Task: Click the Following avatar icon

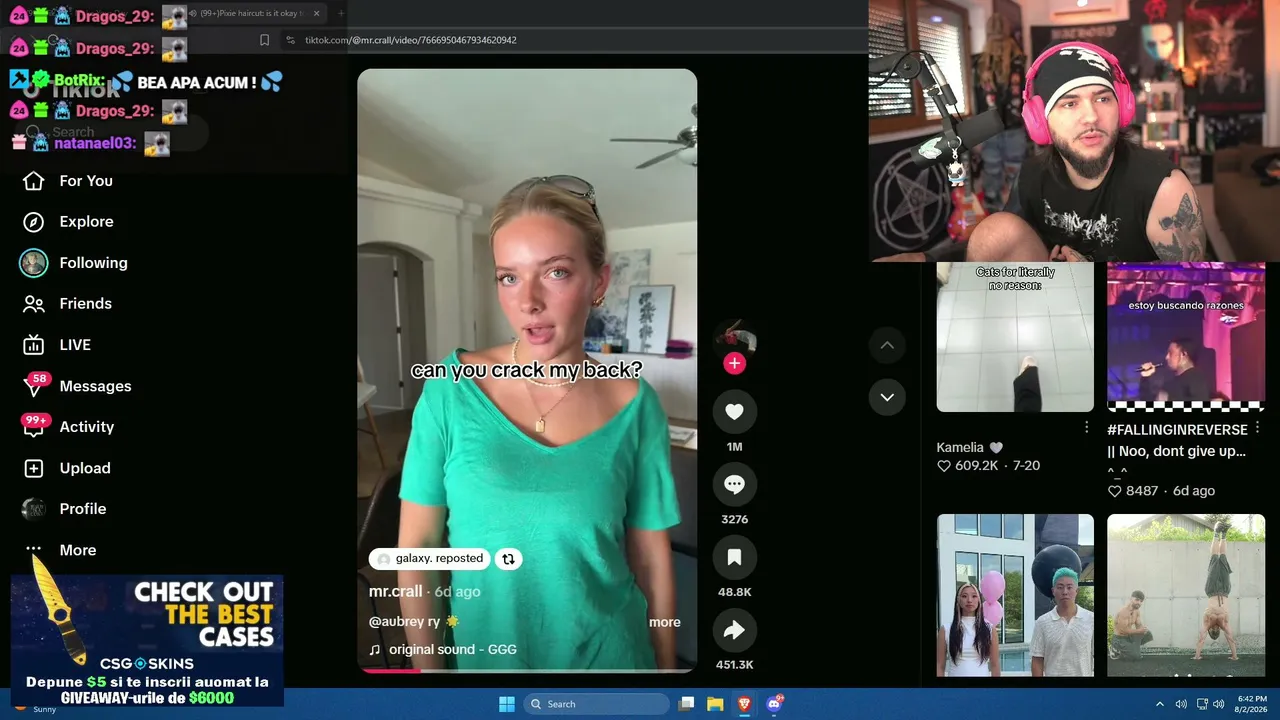Action: pos(34,263)
